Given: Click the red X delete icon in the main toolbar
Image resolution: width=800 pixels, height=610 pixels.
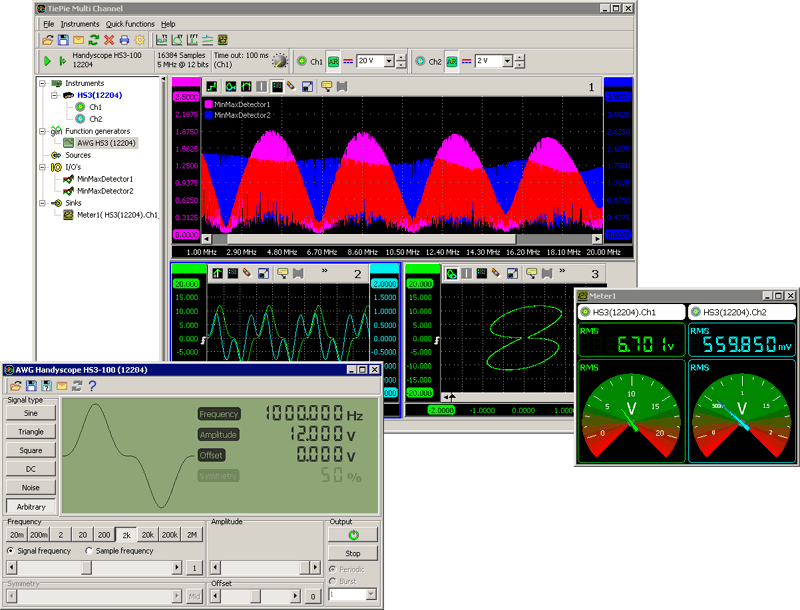Looking at the screenshot, I should (109, 40).
